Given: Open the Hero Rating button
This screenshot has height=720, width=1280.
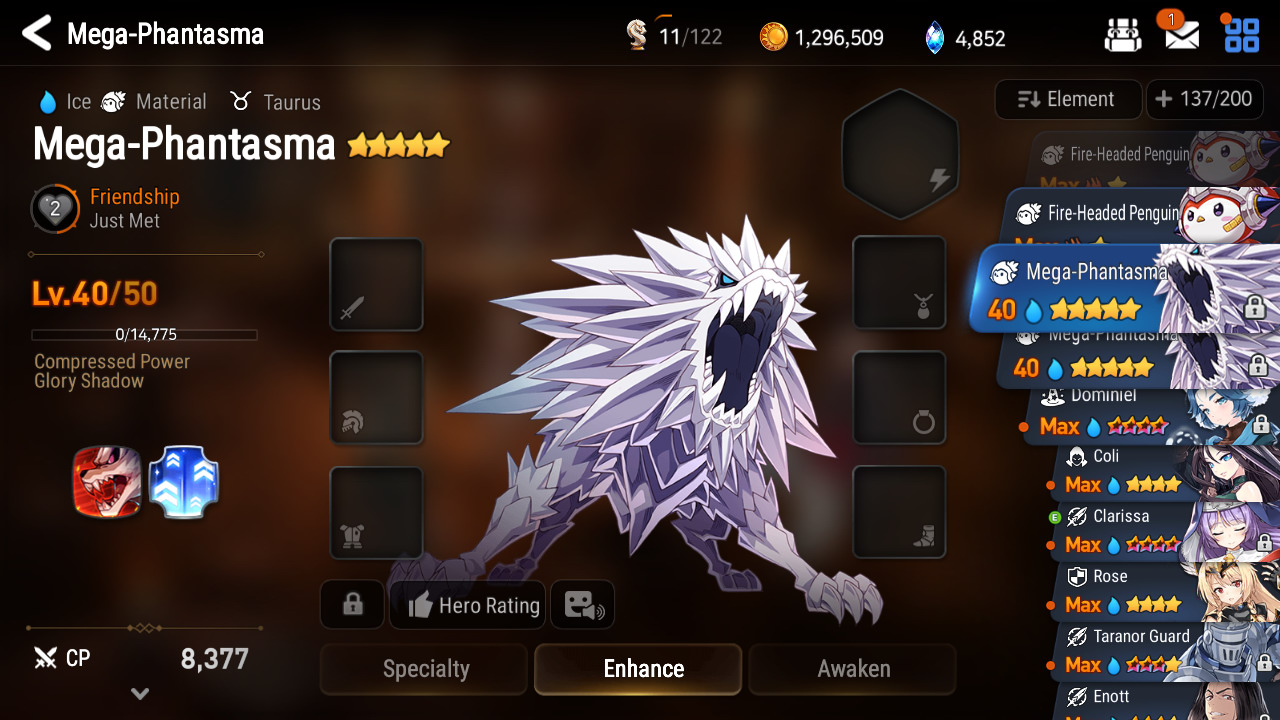Looking at the screenshot, I should tap(468, 605).
